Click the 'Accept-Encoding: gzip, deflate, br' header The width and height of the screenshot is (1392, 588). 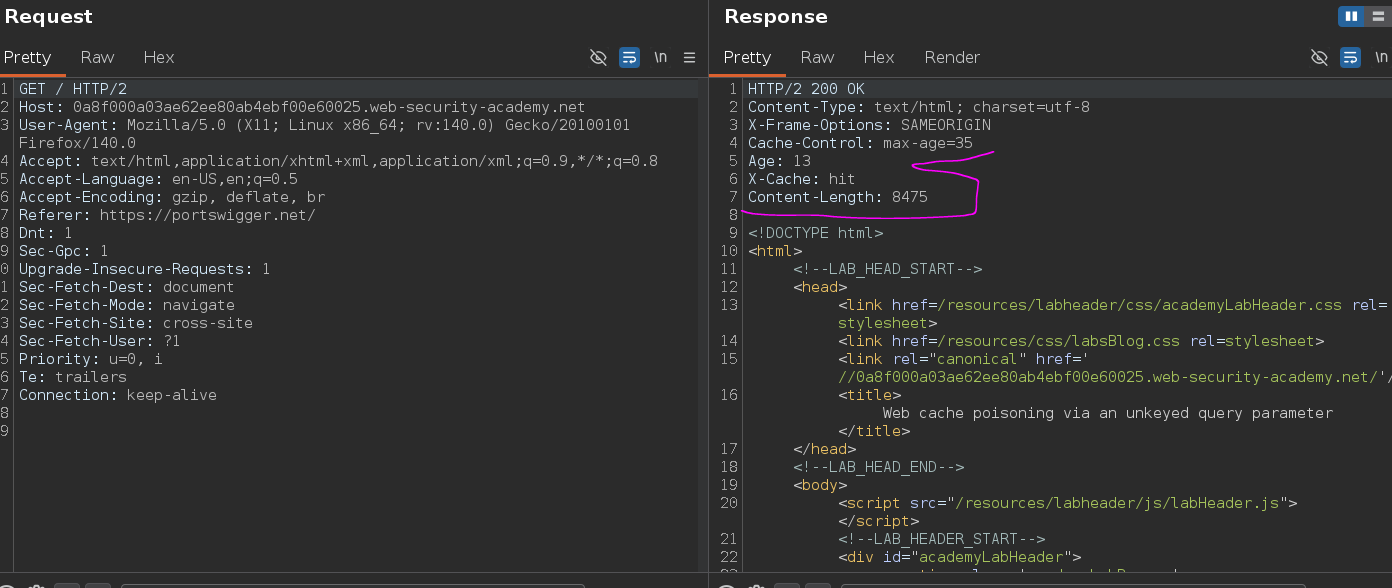point(172,197)
